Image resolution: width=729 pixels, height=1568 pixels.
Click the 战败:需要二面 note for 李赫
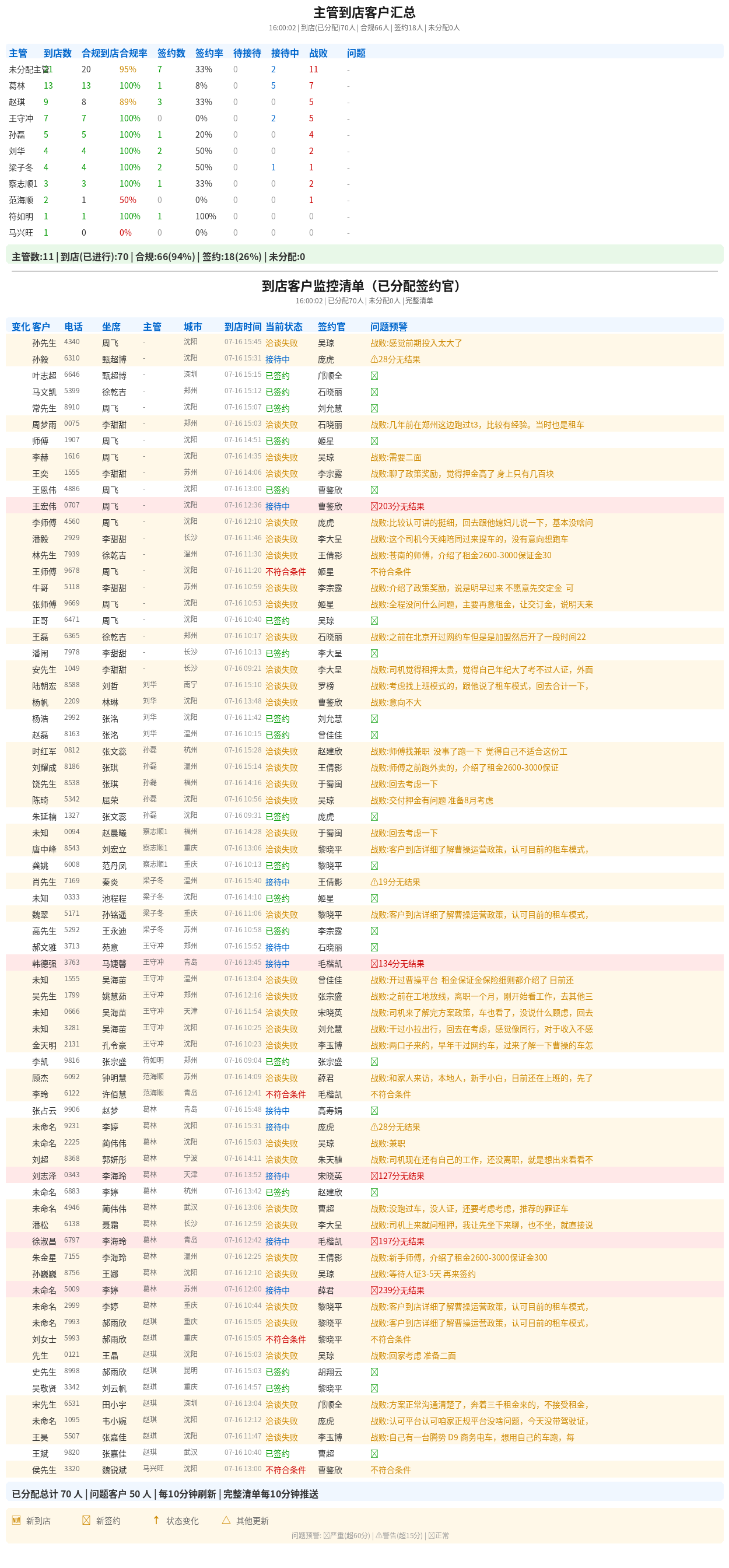pos(396,457)
